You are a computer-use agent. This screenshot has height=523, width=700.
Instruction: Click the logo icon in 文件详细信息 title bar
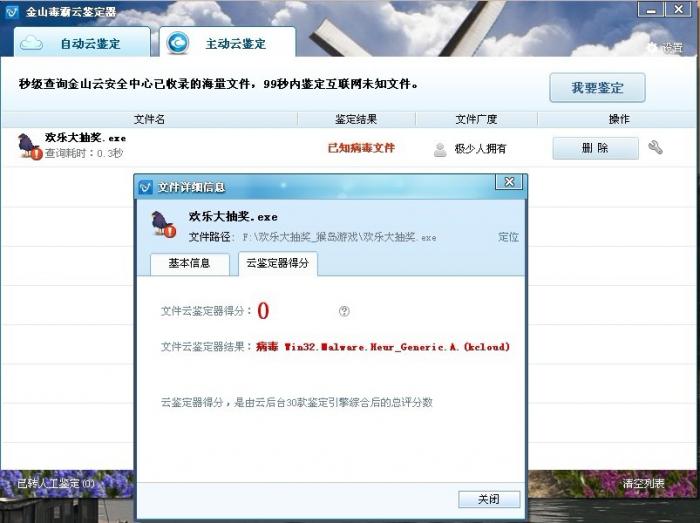point(145,187)
